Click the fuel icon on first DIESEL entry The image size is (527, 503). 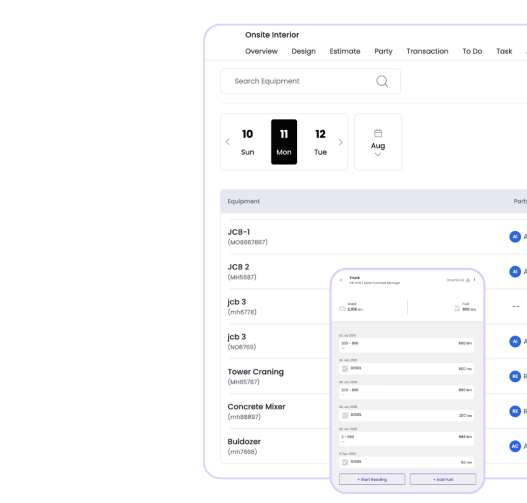pyautogui.click(x=344, y=369)
